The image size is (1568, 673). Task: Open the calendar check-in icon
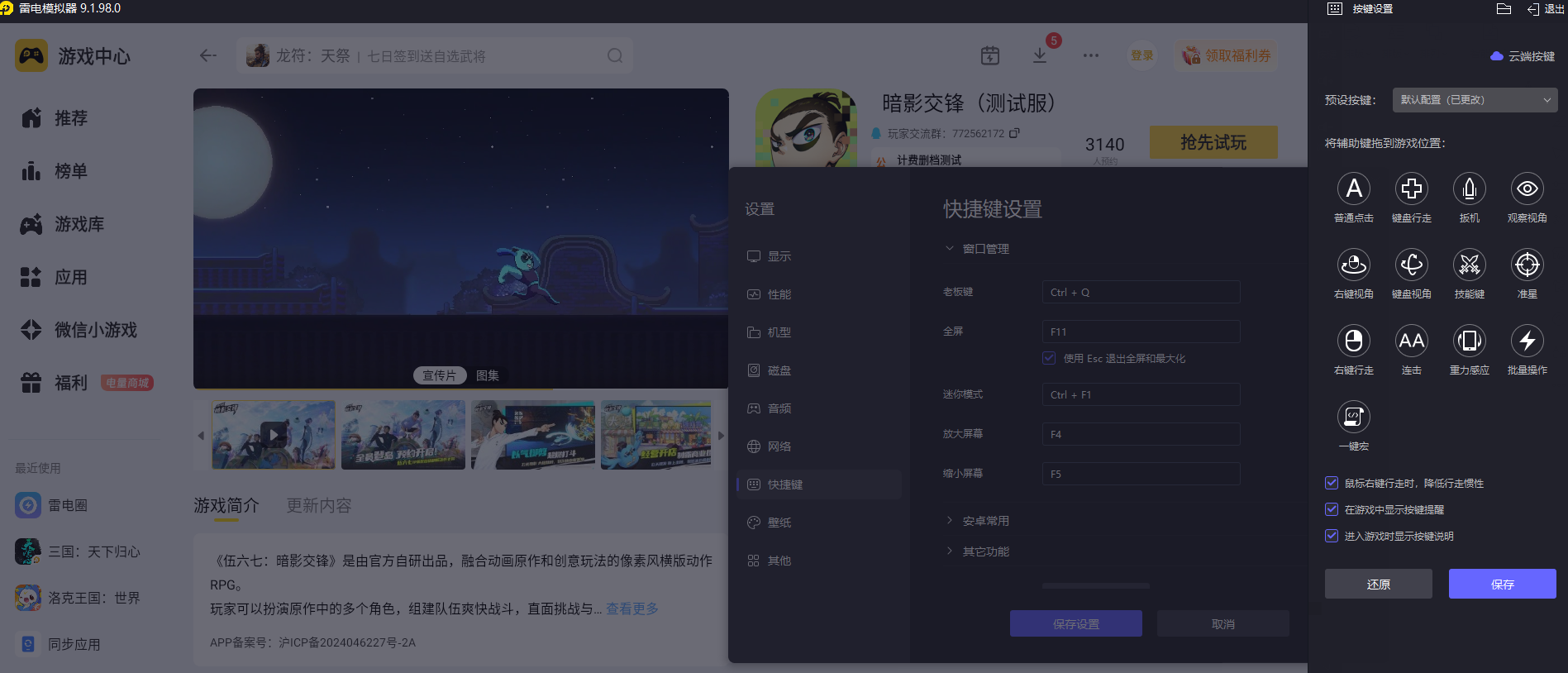pyautogui.click(x=990, y=55)
